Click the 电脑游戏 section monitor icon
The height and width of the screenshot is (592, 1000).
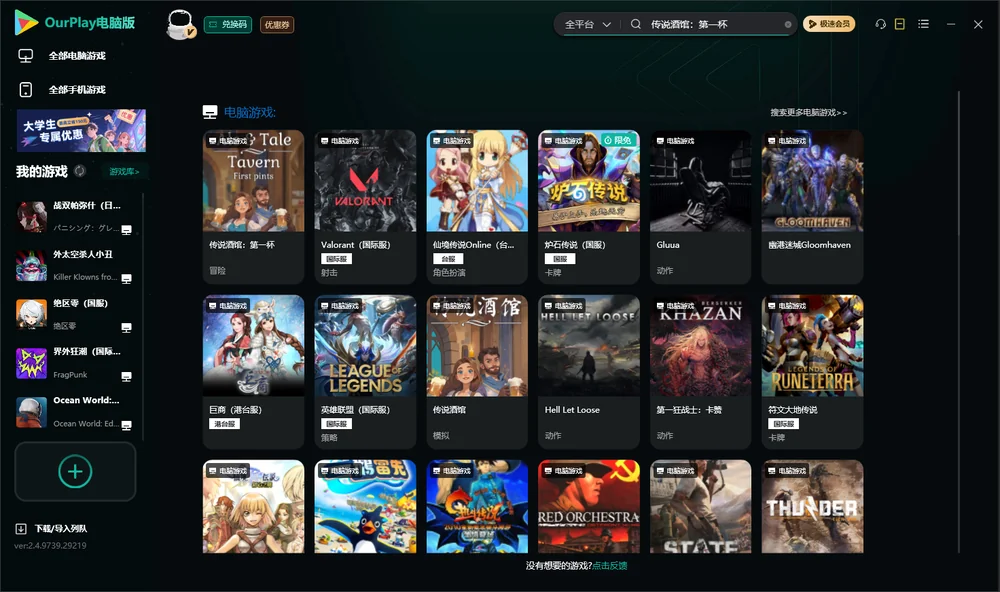(210, 112)
